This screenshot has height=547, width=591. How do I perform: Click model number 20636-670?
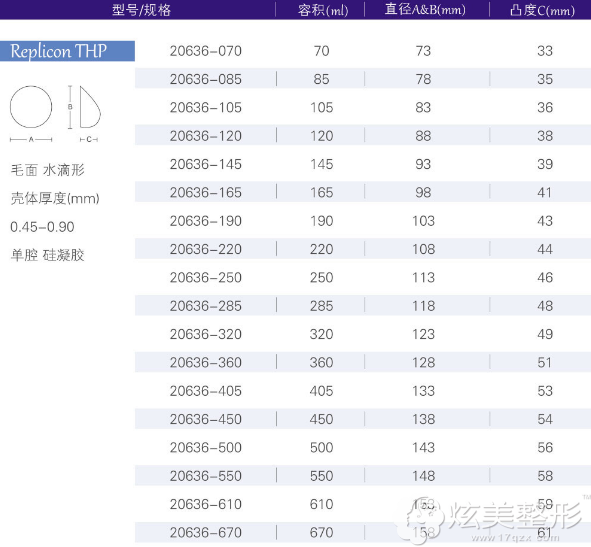205,533
